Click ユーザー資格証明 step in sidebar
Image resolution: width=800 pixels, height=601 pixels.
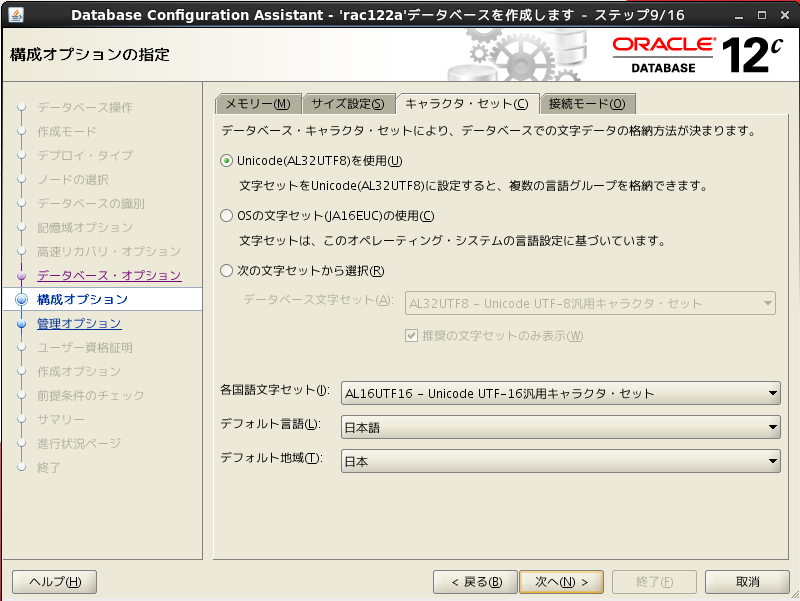pos(85,347)
